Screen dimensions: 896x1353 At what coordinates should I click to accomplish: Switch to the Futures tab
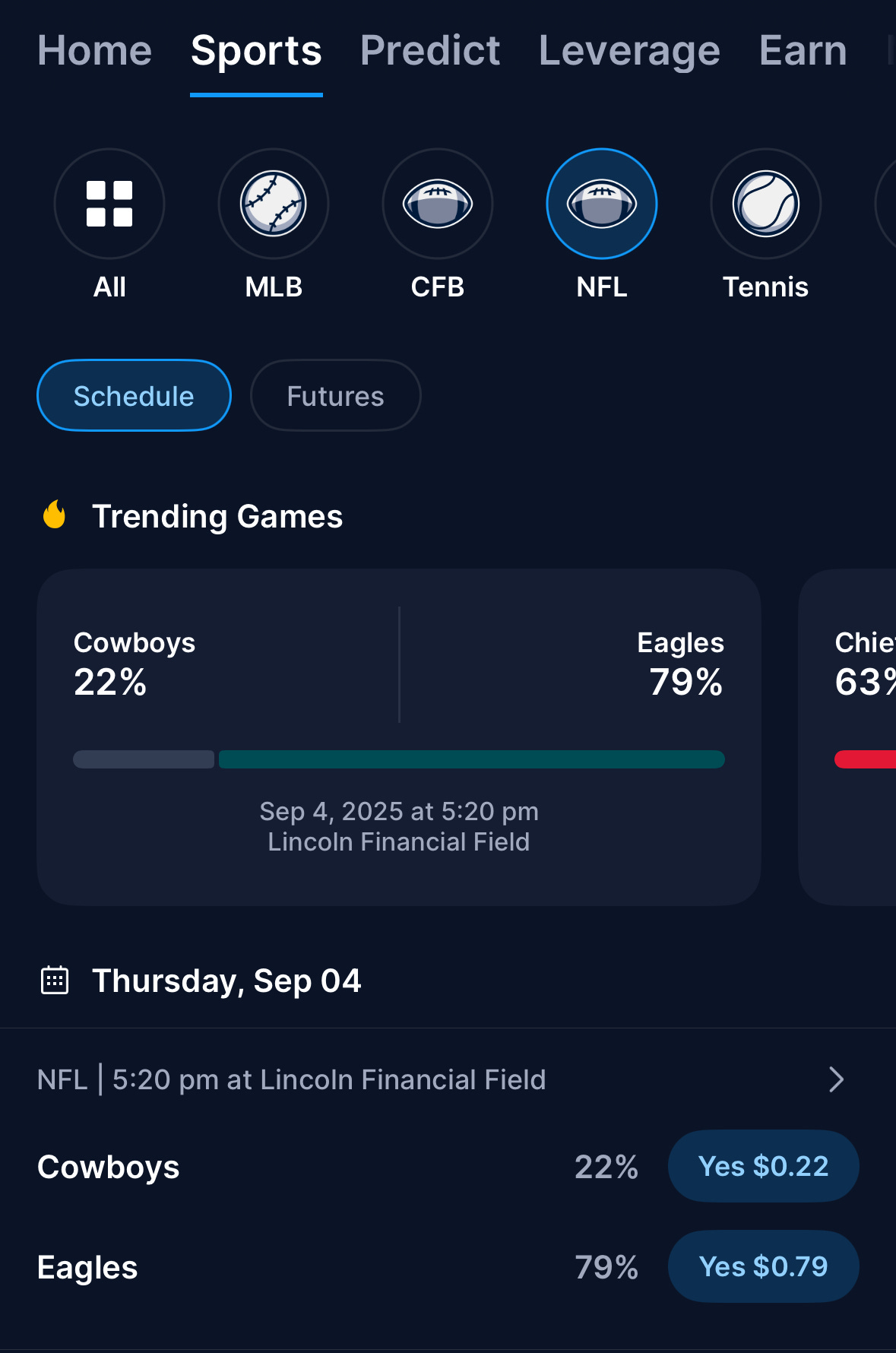334,395
